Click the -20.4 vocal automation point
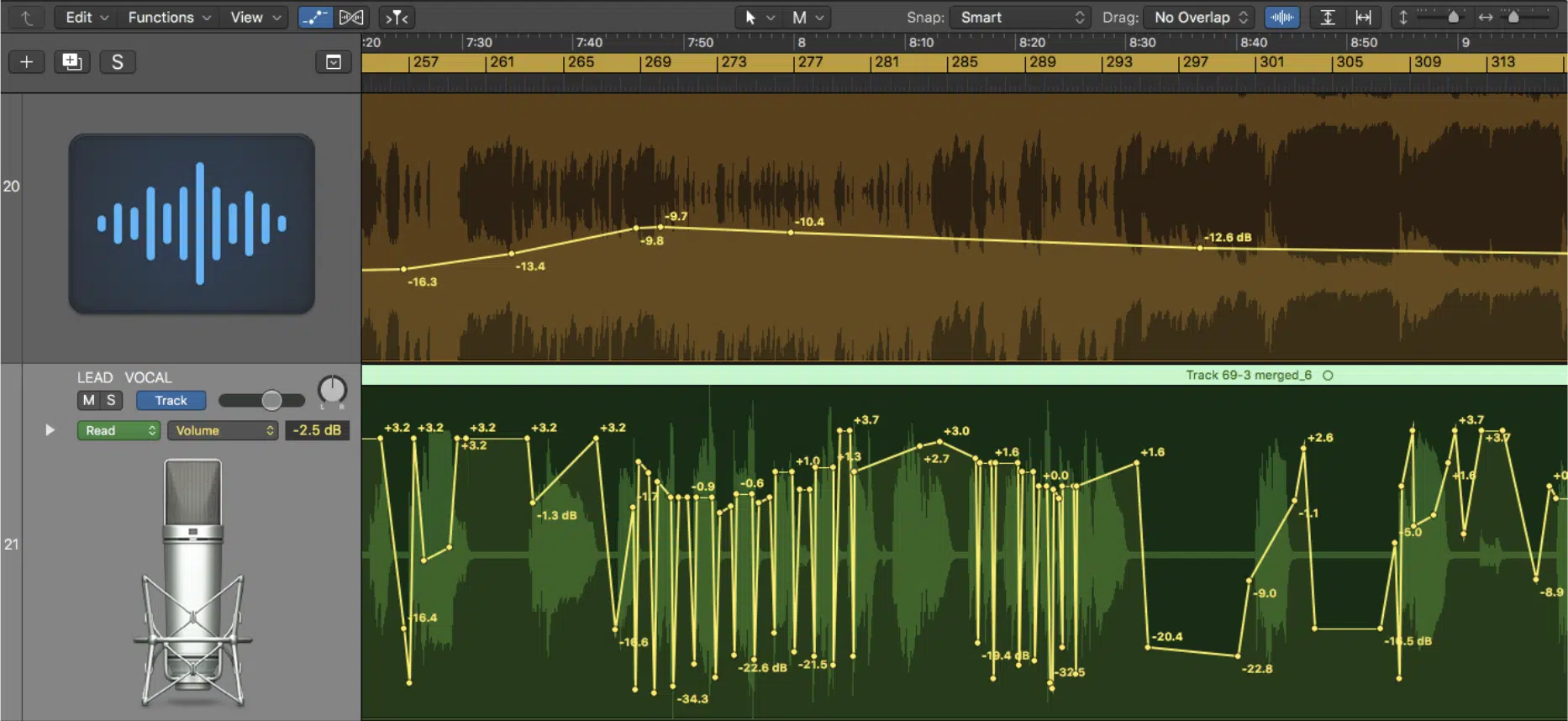The width and height of the screenshot is (1568, 721). coord(1148,647)
